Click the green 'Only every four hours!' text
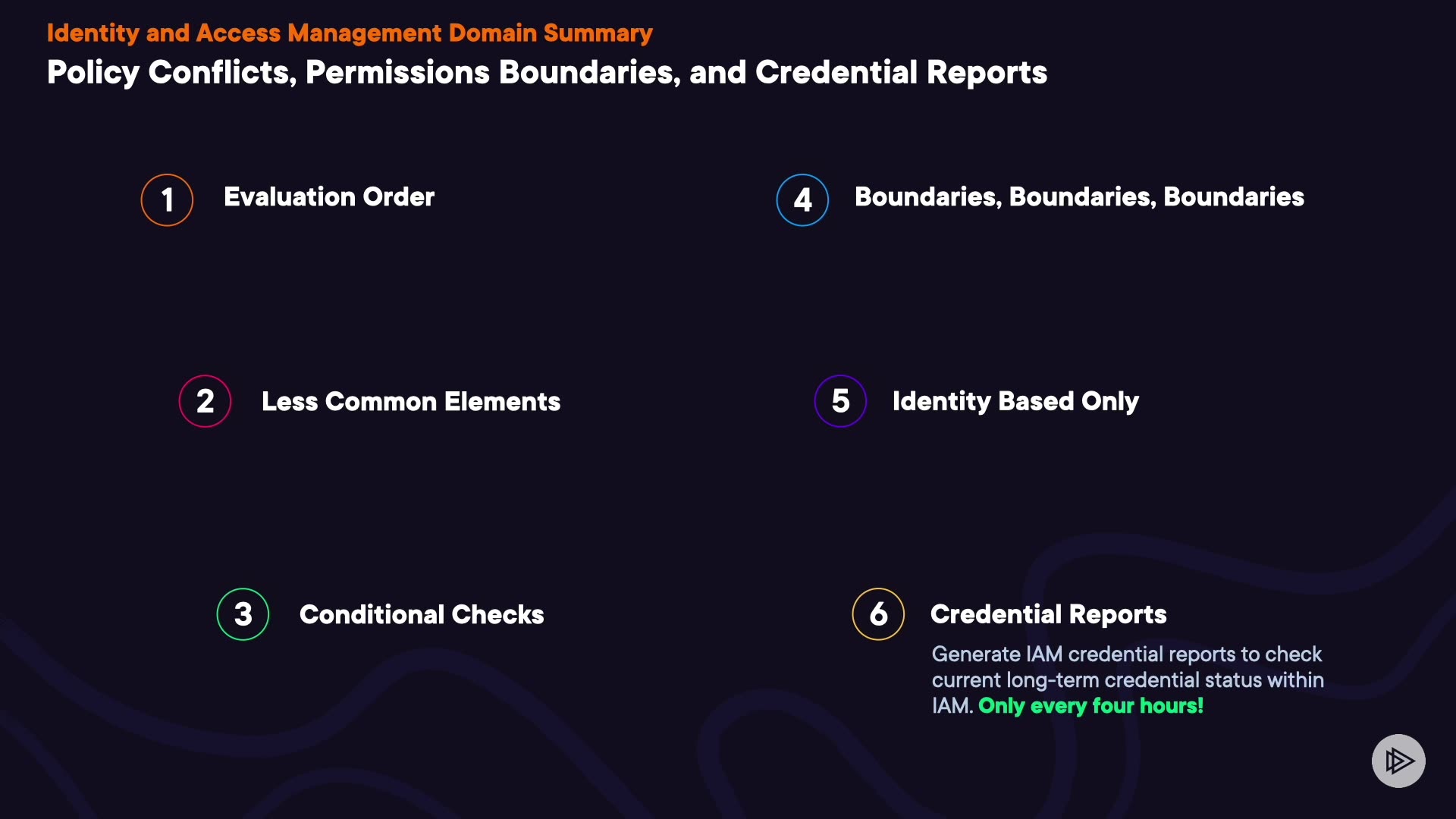 click(x=1090, y=706)
